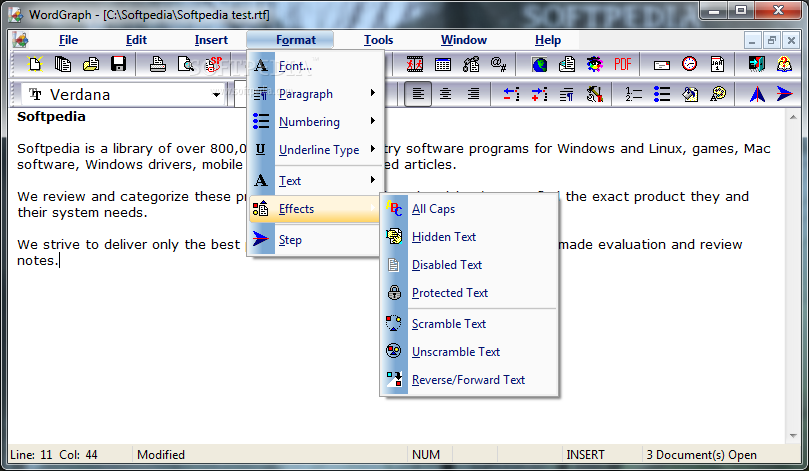Choose Scramble Text
809x471 pixels.
click(469, 323)
